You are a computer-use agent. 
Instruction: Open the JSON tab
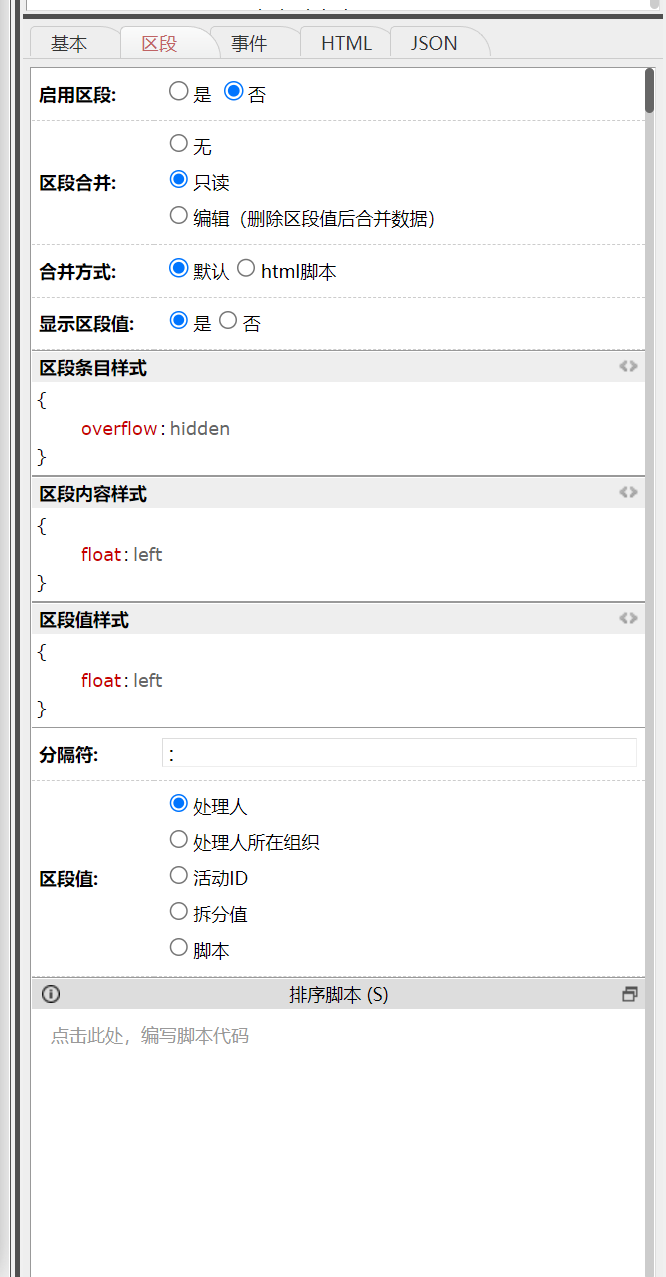click(434, 44)
